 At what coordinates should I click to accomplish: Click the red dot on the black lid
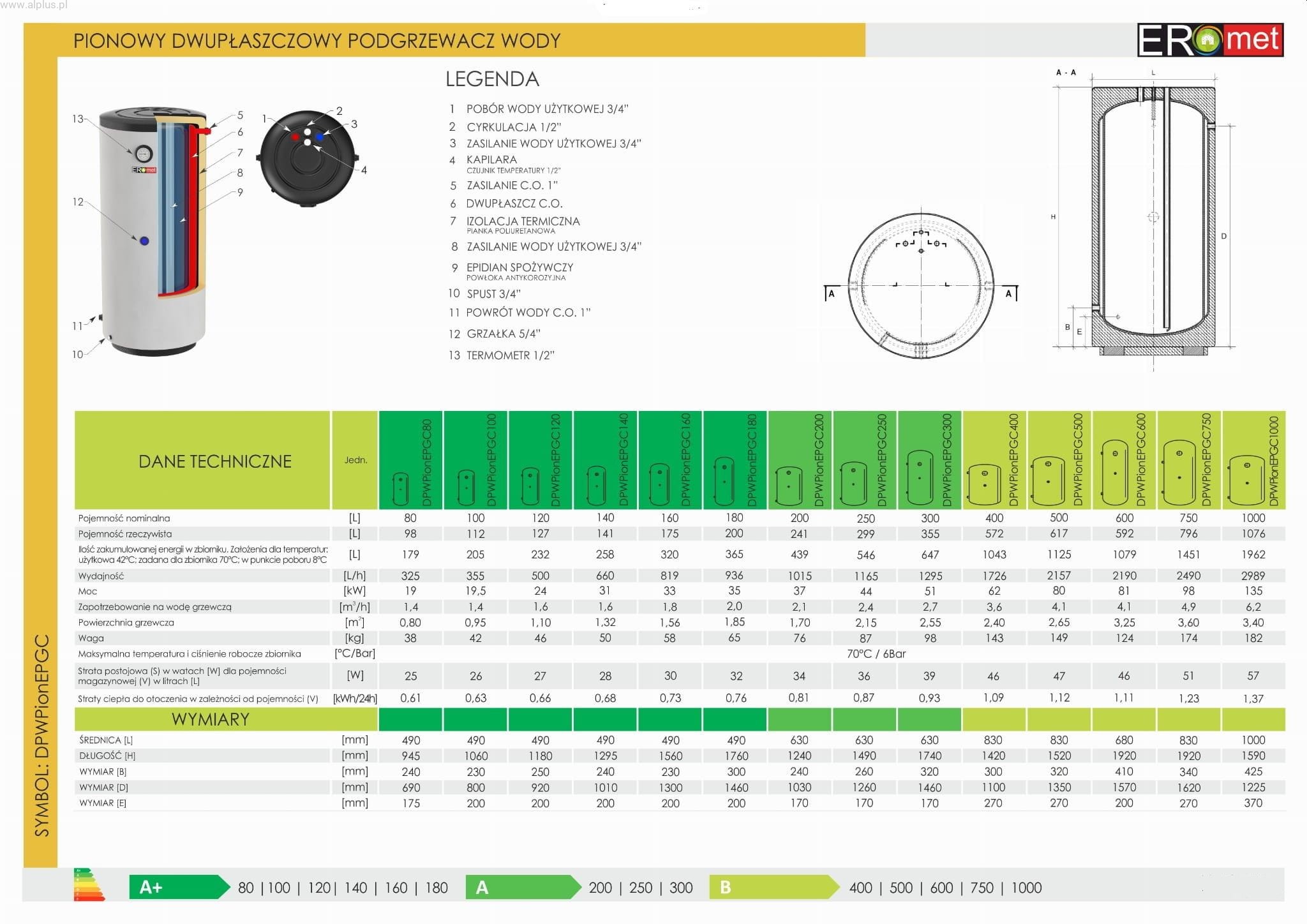295,137
